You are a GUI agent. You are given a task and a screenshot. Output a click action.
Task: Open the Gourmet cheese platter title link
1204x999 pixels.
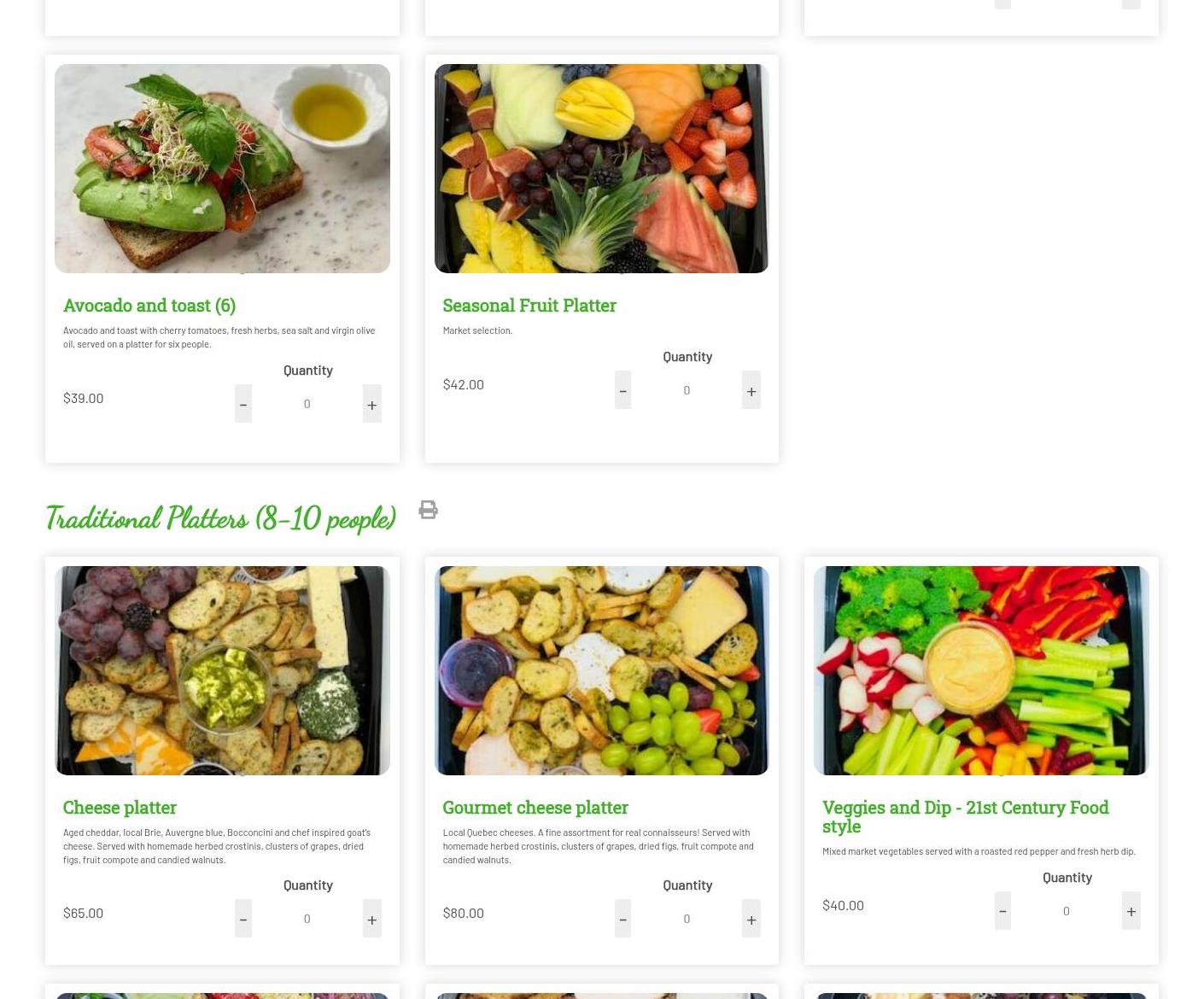pos(535,807)
